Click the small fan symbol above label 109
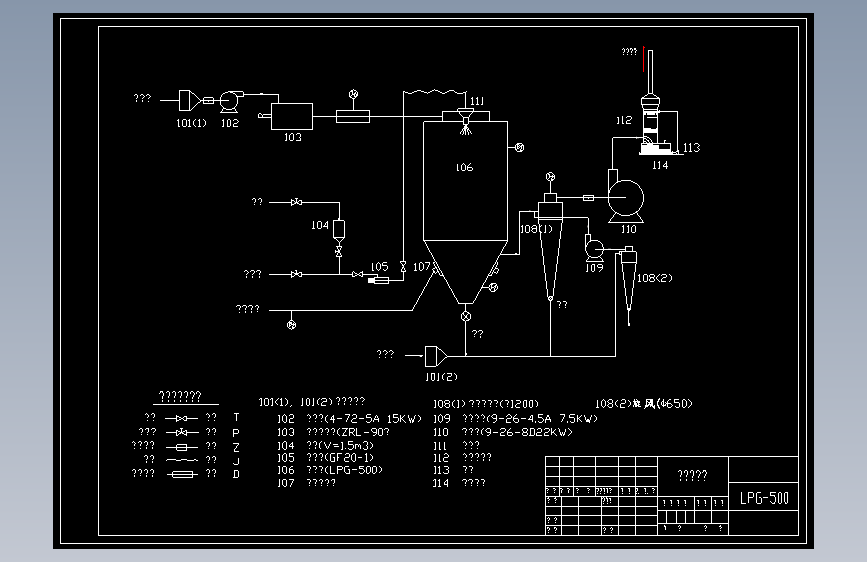The image size is (867, 562). 594,248
